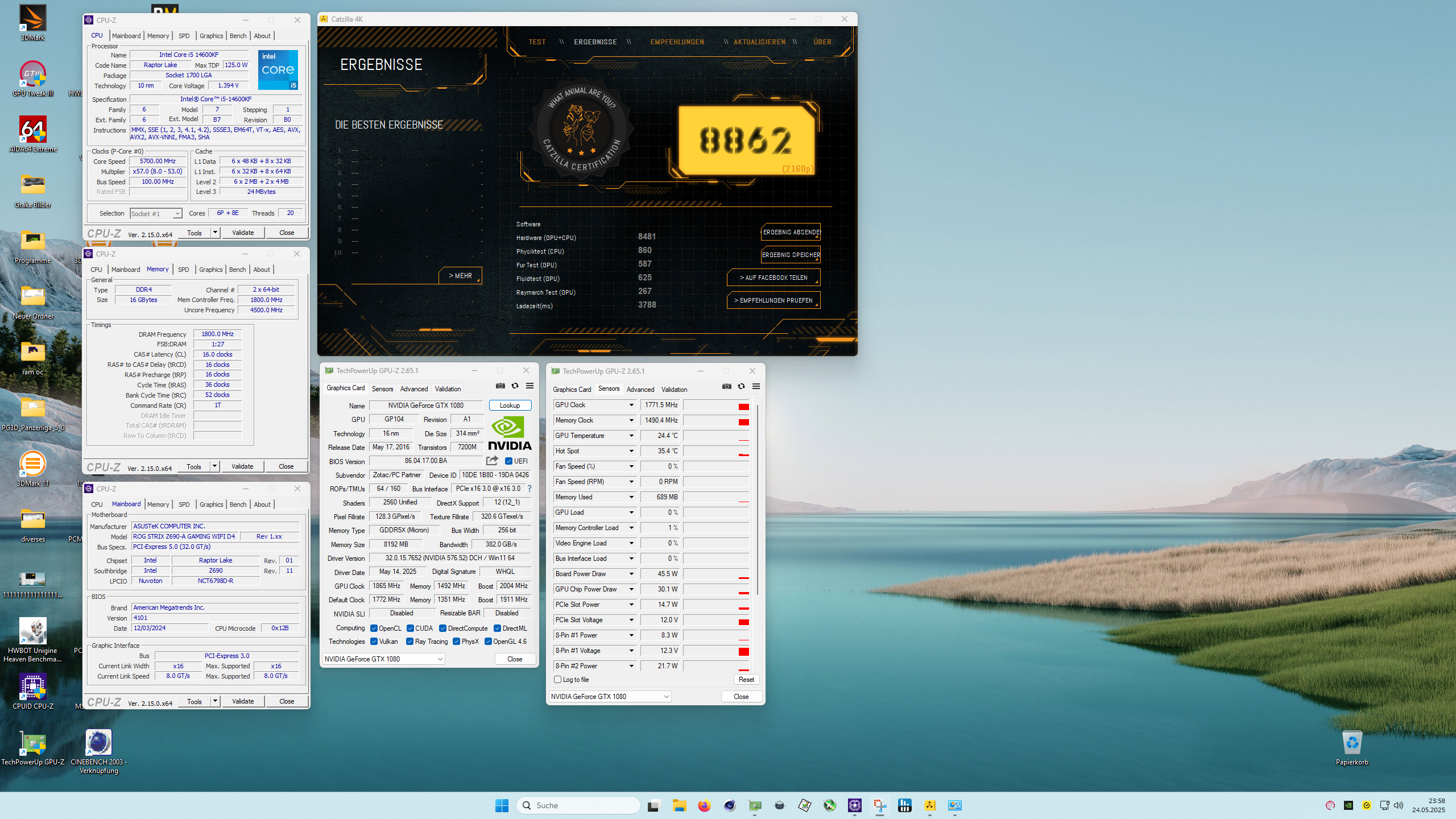Click the Bus Interface question mark in GPU-Z

tap(530, 489)
